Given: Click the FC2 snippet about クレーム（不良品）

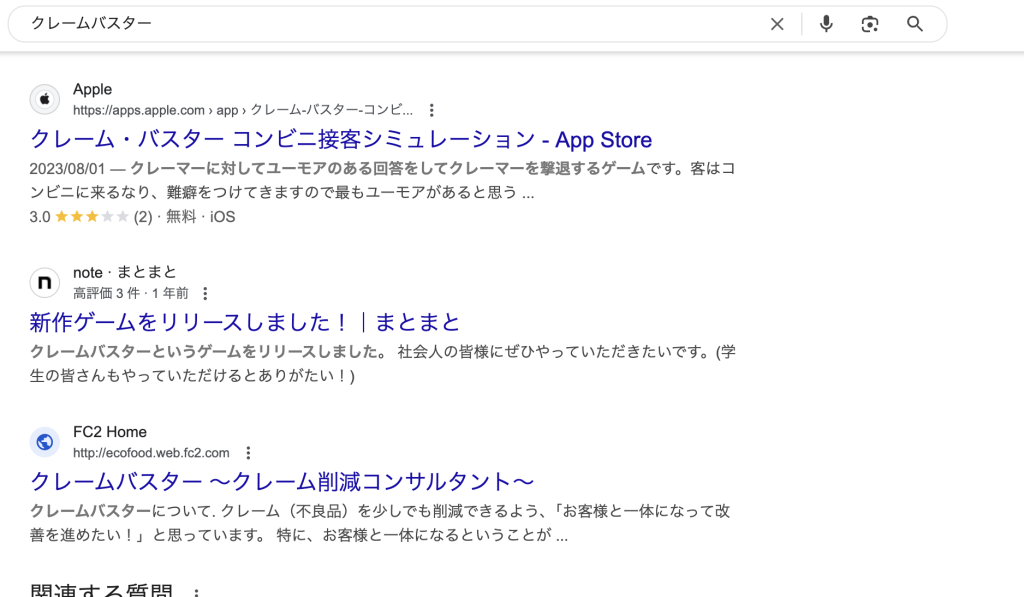Looking at the screenshot, I should (380, 523).
